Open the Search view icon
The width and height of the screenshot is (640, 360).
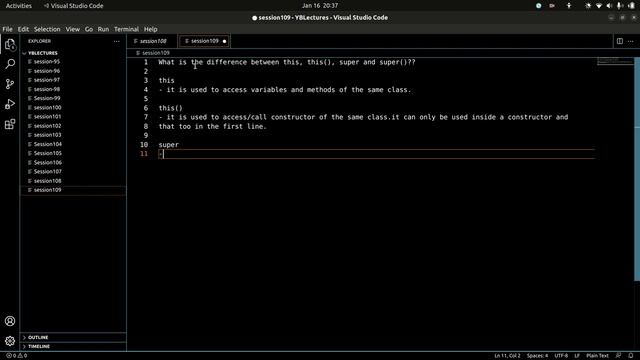coord(10,64)
